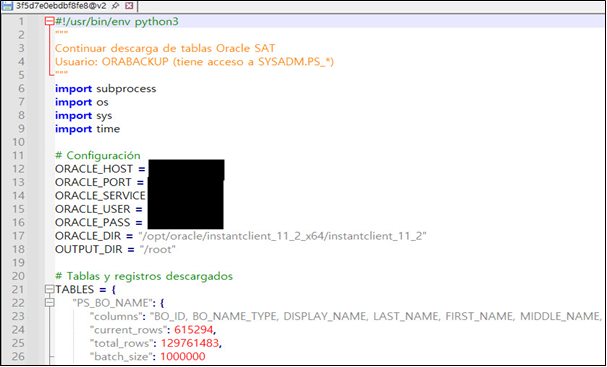Click line number 12 in the gutter
The image size is (607, 367).
coord(18,169)
